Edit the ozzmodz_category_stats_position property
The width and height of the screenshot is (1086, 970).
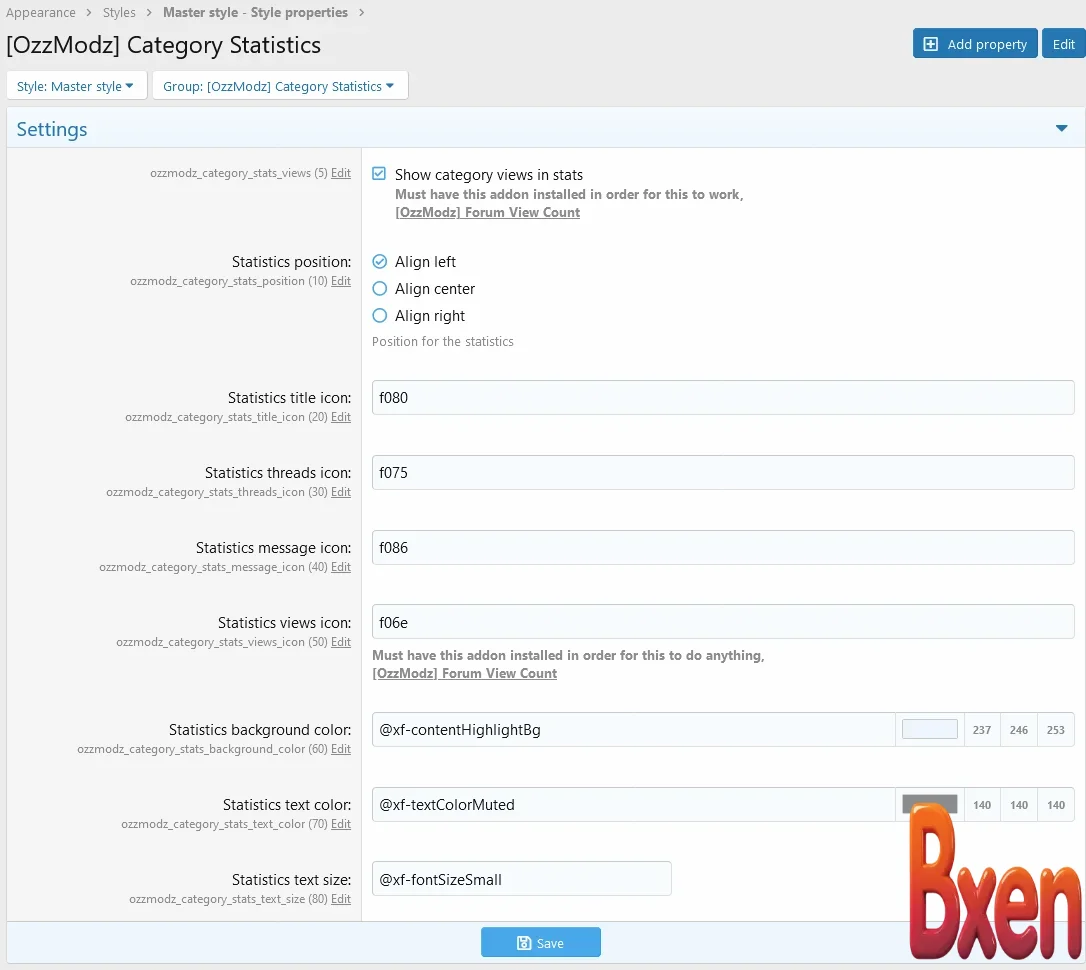click(341, 281)
